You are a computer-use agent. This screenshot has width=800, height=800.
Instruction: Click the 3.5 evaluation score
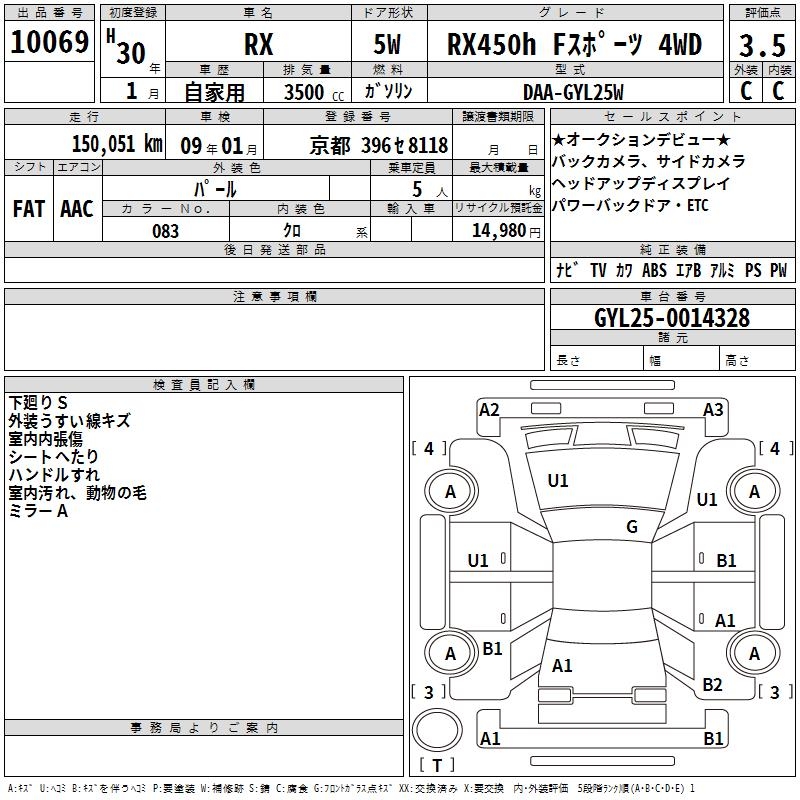point(762,45)
